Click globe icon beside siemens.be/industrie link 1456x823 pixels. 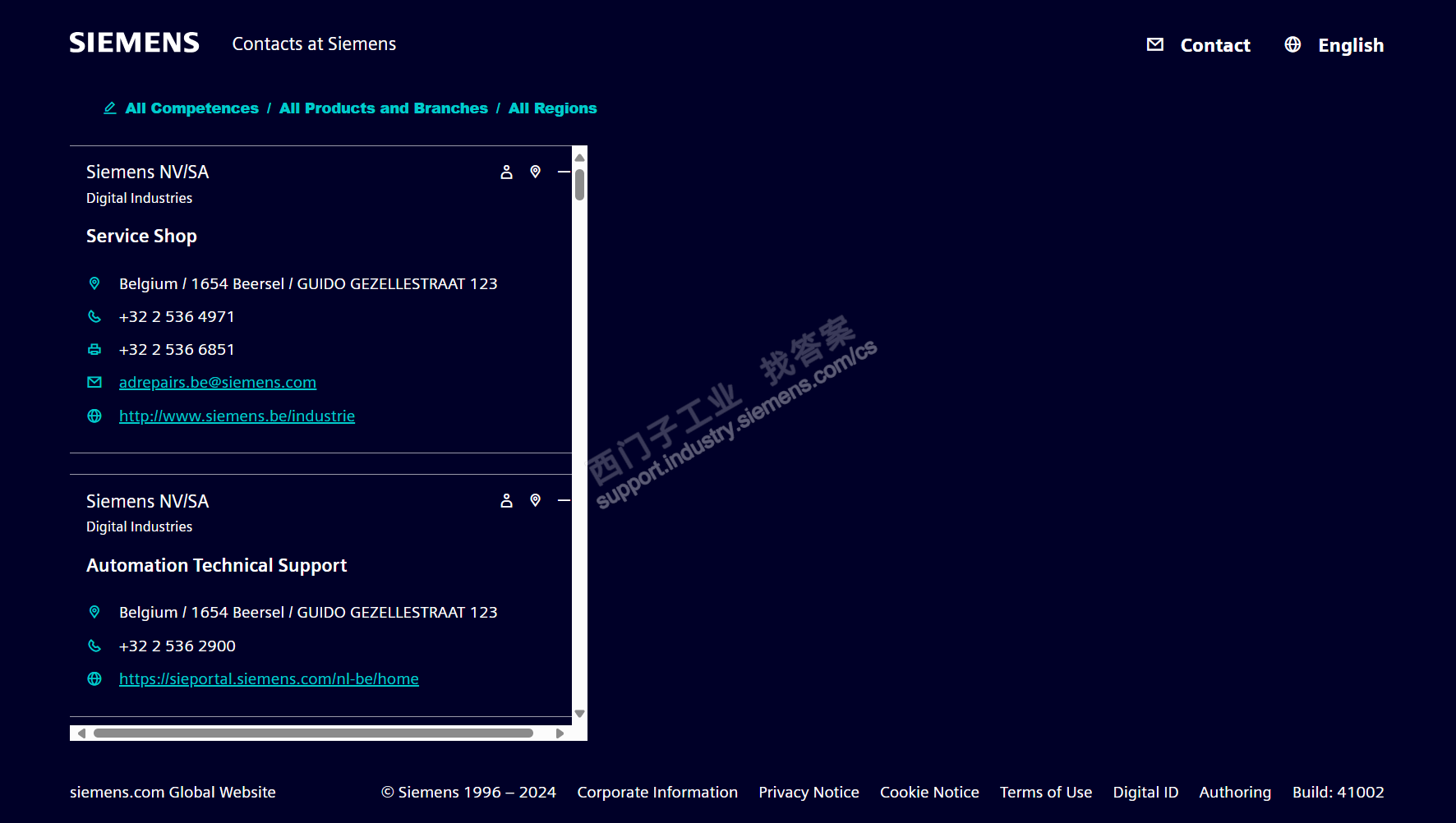(94, 416)
